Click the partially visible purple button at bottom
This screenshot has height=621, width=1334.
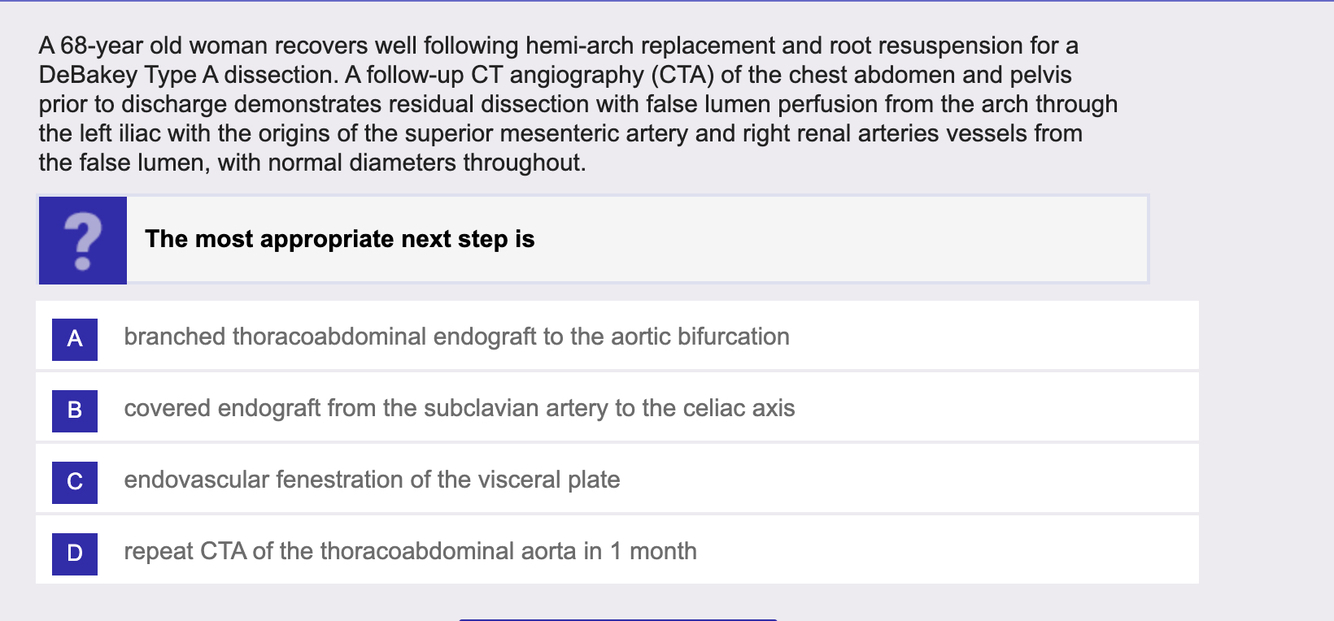point(617,617)
